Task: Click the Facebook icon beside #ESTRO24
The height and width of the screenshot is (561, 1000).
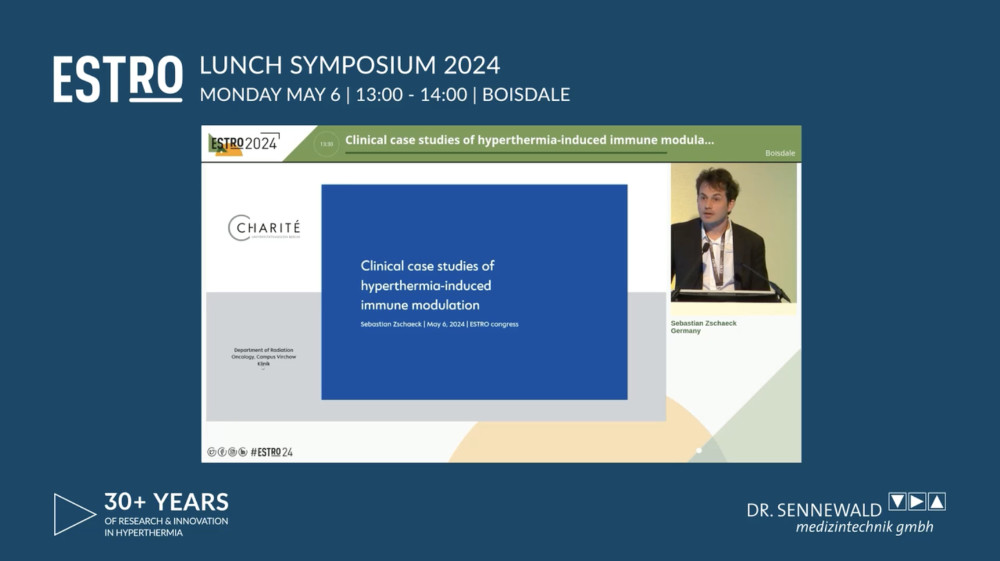Action: click(x=222, y=452)
